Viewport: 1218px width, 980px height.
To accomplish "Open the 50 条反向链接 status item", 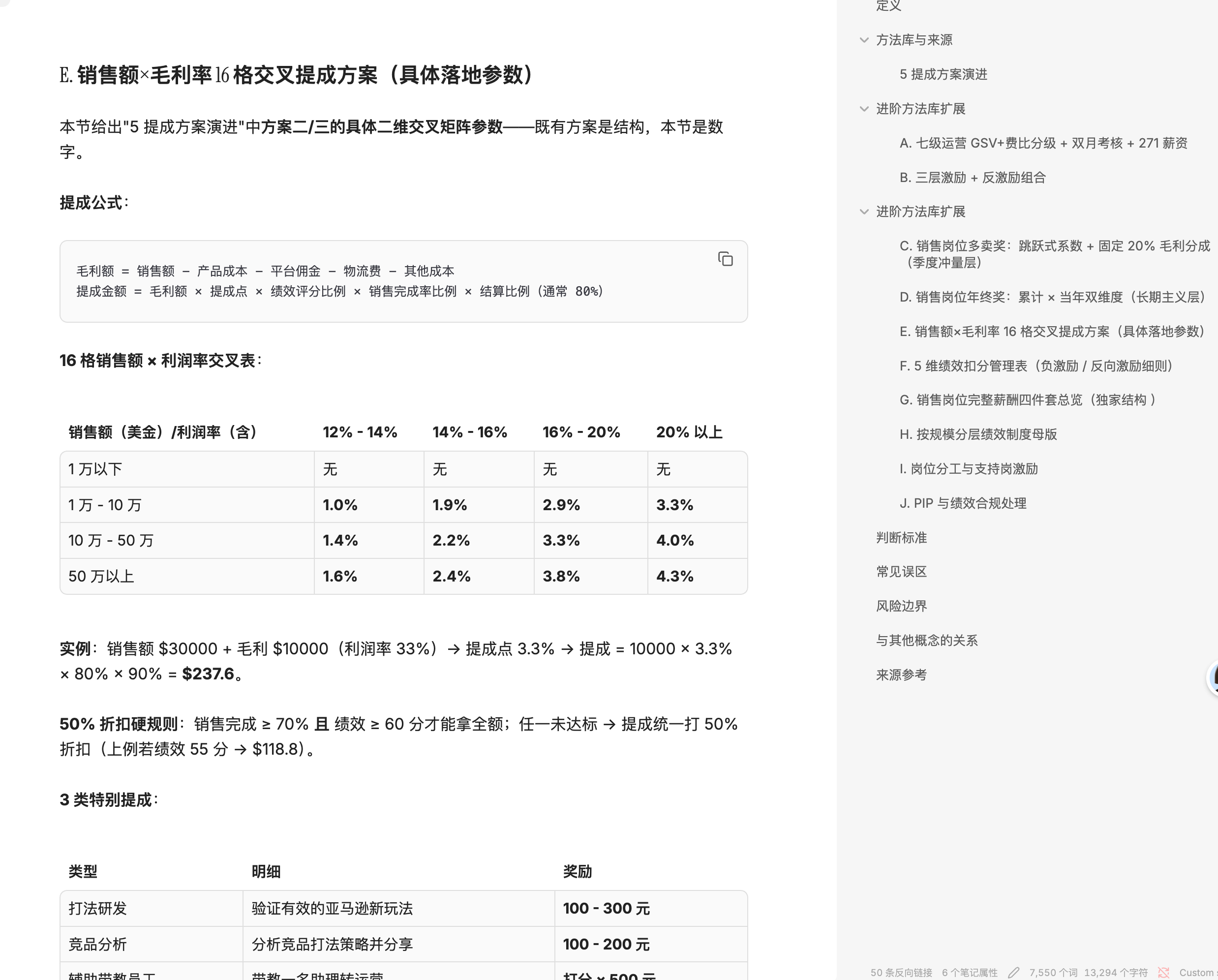I will pos(901,973).
